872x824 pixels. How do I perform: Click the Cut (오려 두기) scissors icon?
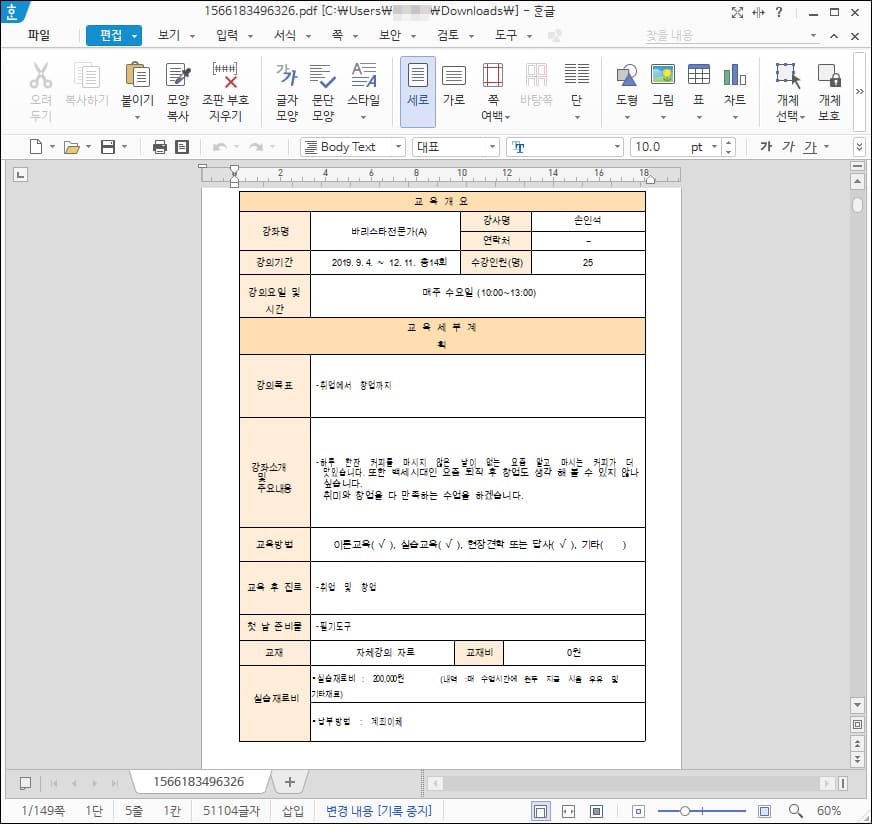tap(41, 76)
